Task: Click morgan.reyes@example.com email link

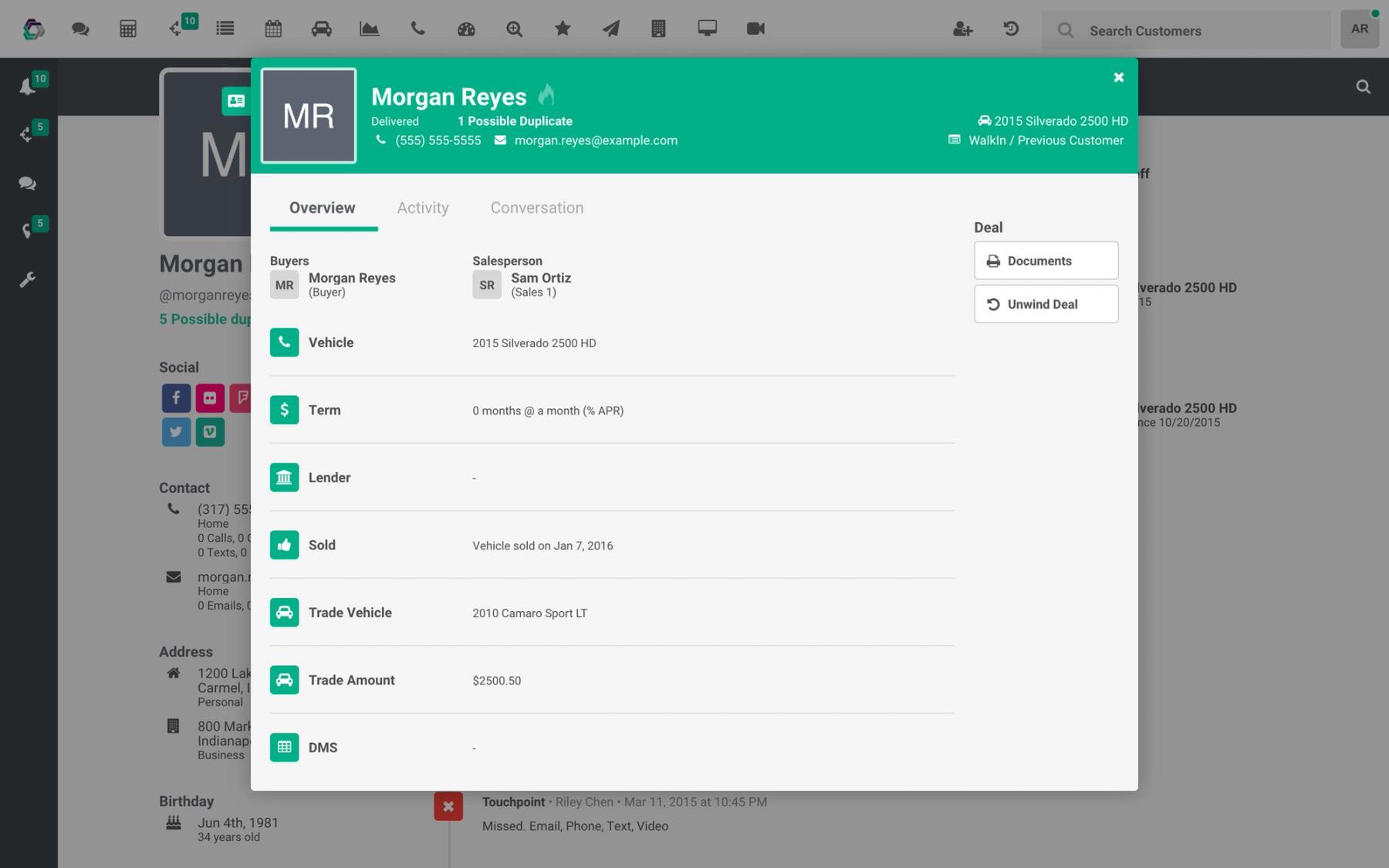Action: coord(596,140)
